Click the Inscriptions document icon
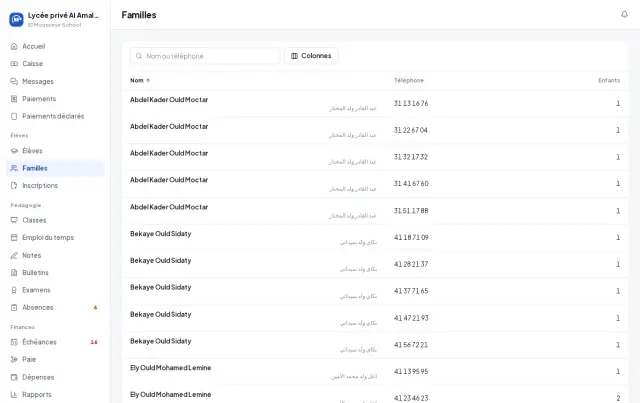 (14, 185)
